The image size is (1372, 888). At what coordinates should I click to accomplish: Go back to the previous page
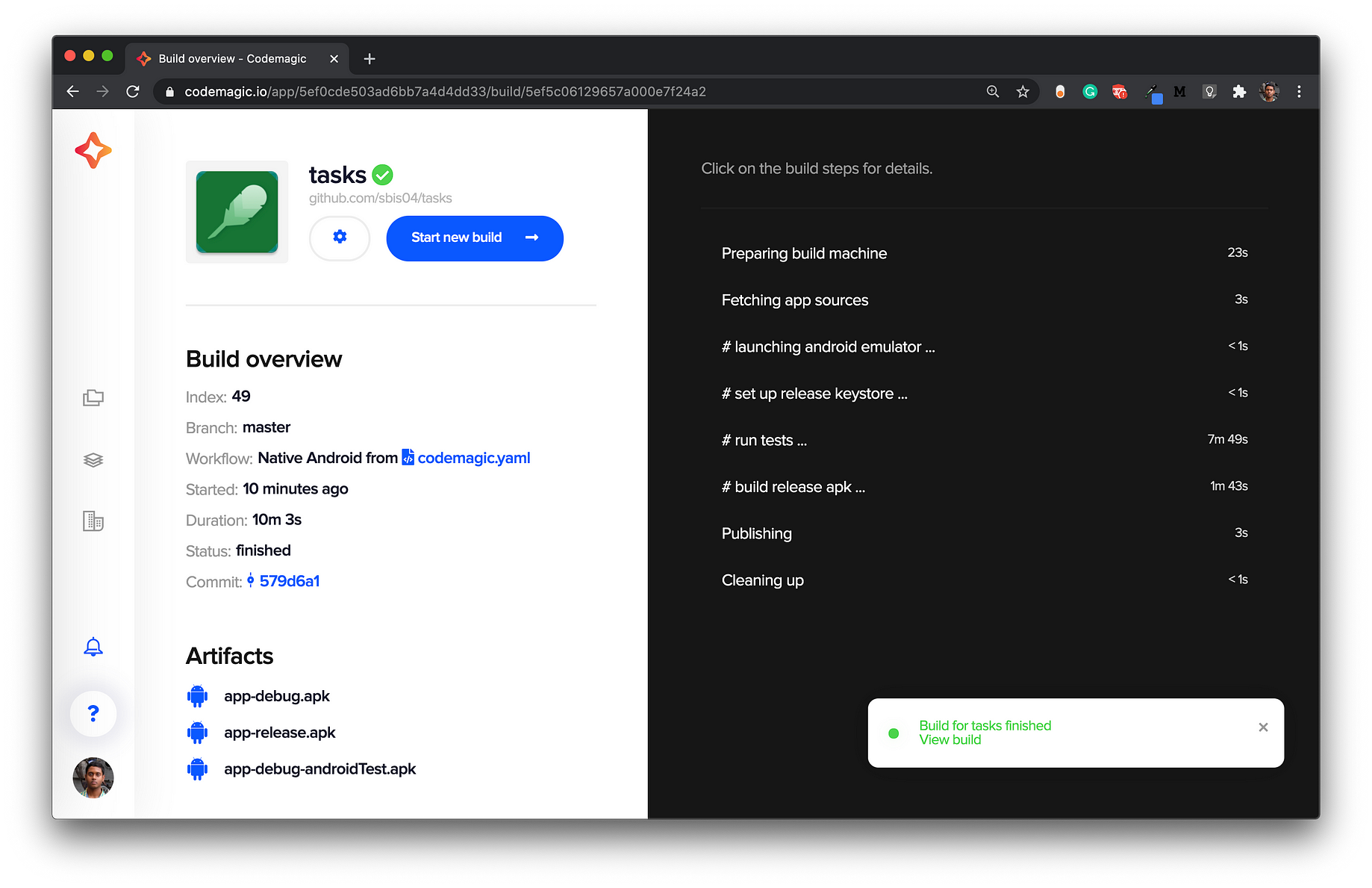tap(72, 91)
